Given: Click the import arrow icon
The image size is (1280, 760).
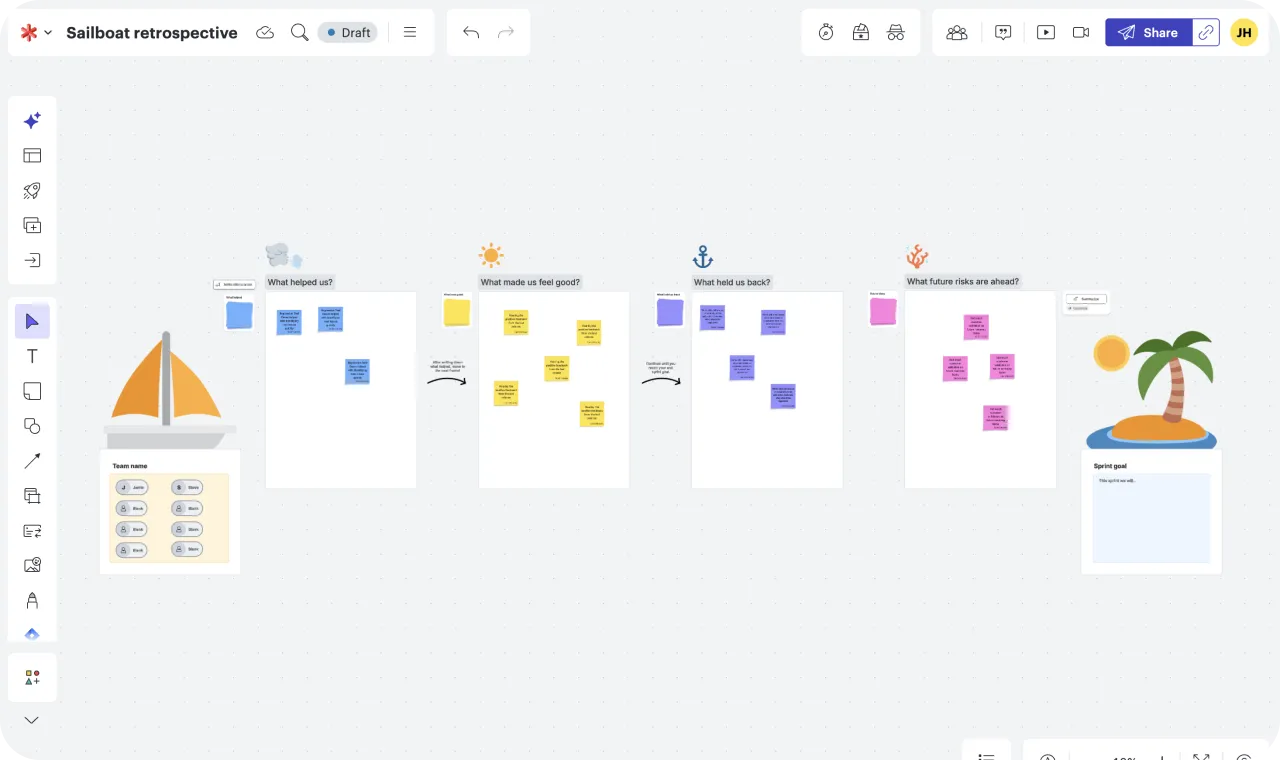Looking at the screenshot, I should [x=32, y=260].
